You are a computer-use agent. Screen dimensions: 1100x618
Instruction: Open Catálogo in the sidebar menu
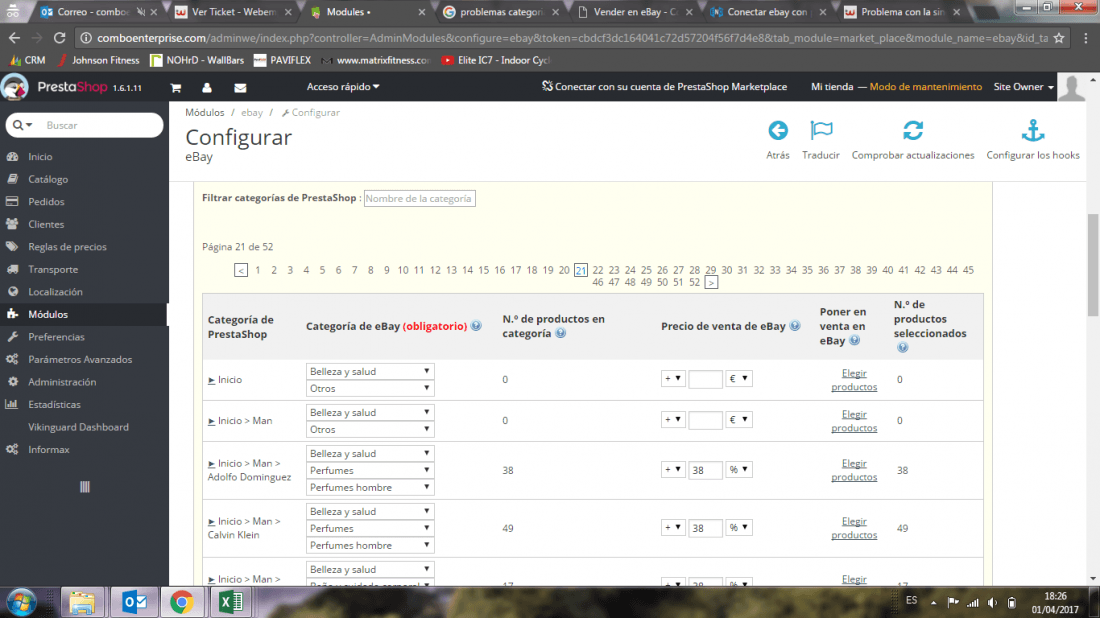pos(48,179)
